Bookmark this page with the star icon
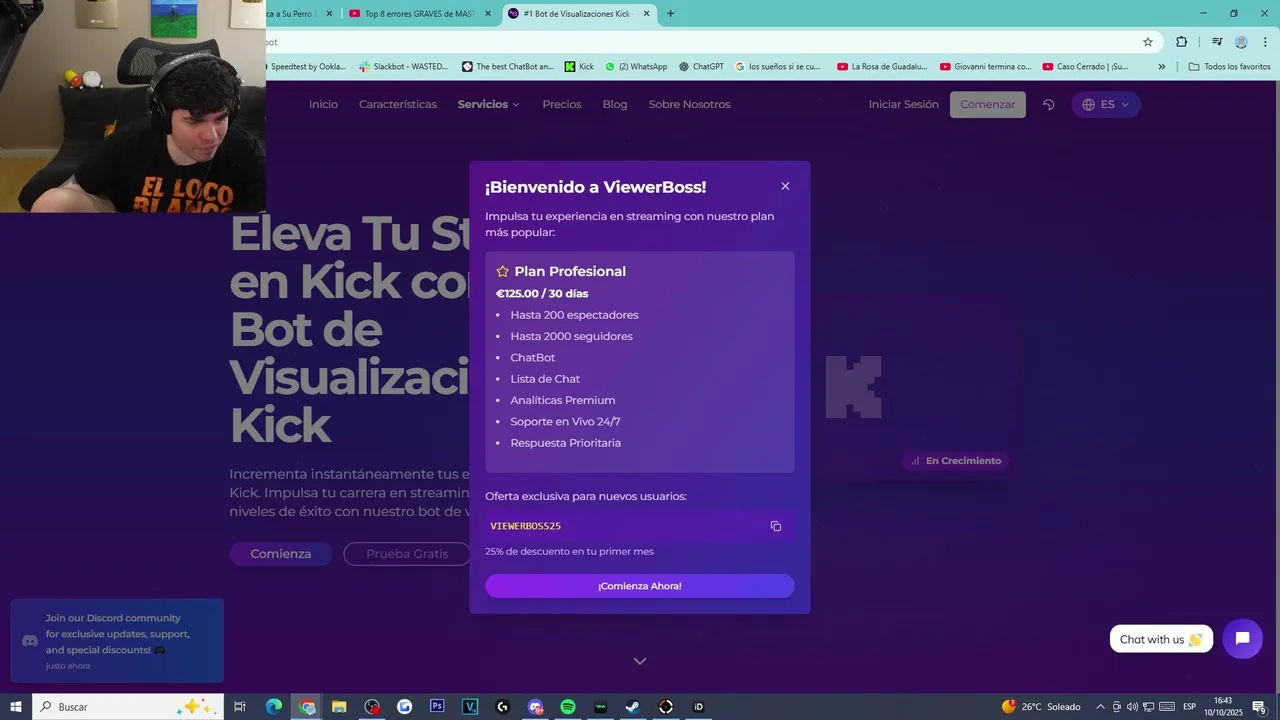This screenshot has width=1280, height=720. click(x=1148, y=42)
